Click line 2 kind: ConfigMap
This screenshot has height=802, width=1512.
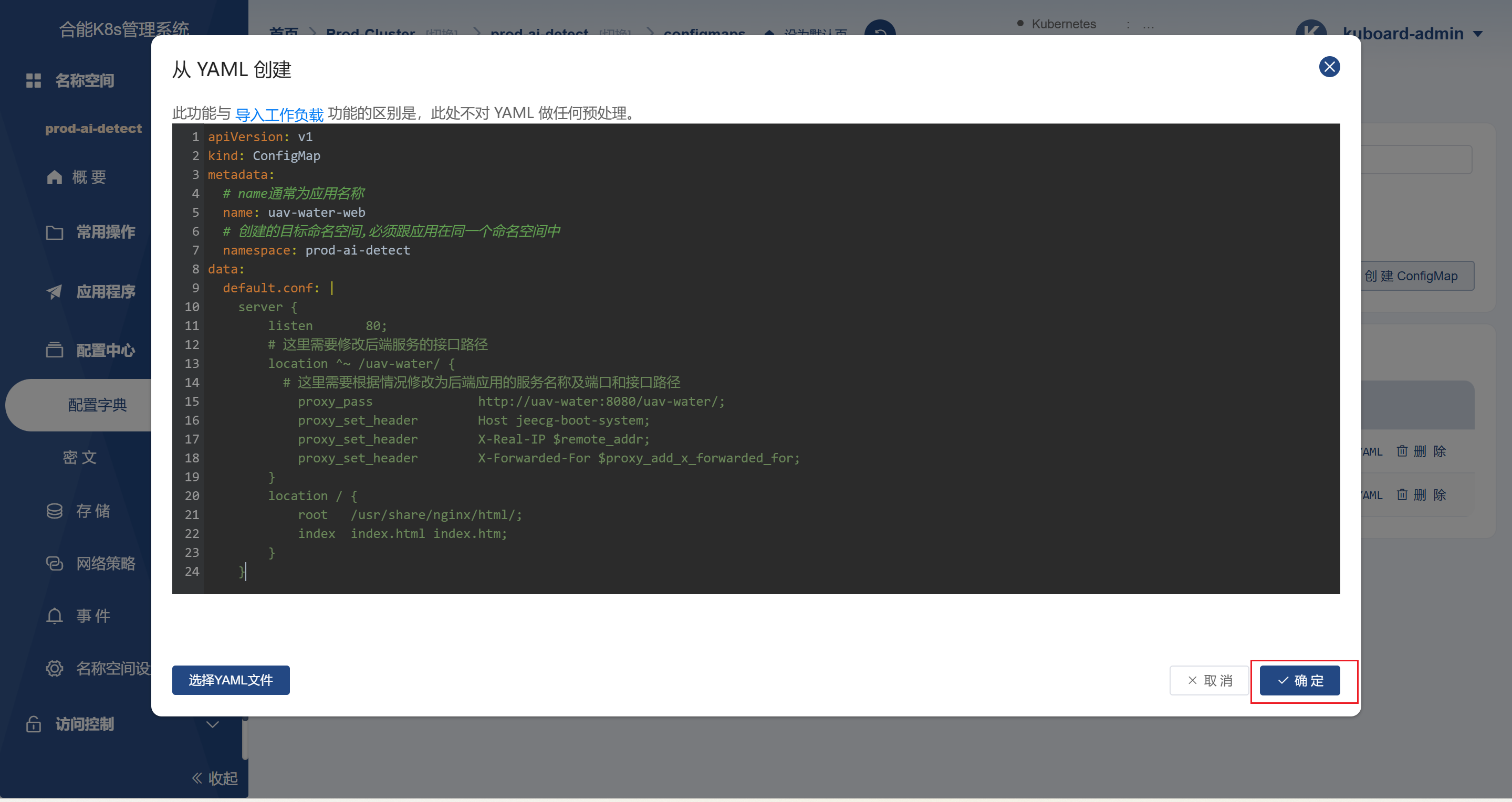click(x=264, y=155)
